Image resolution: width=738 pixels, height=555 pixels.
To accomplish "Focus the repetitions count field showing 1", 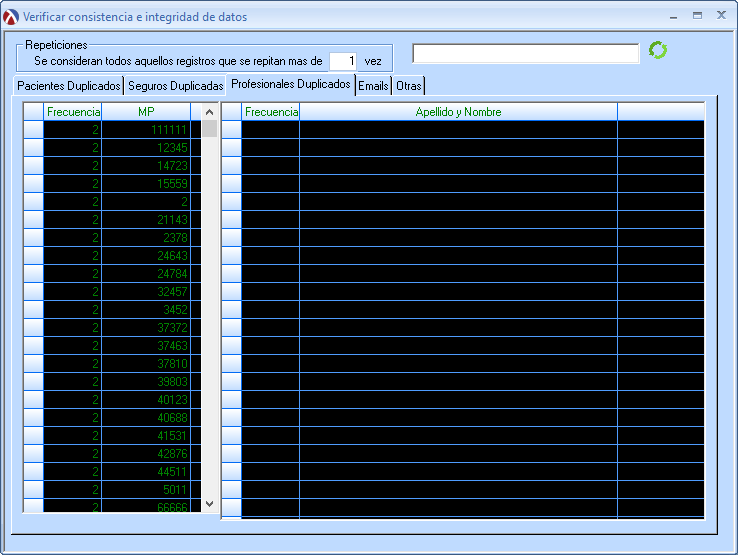I will [x=343, y=61].
